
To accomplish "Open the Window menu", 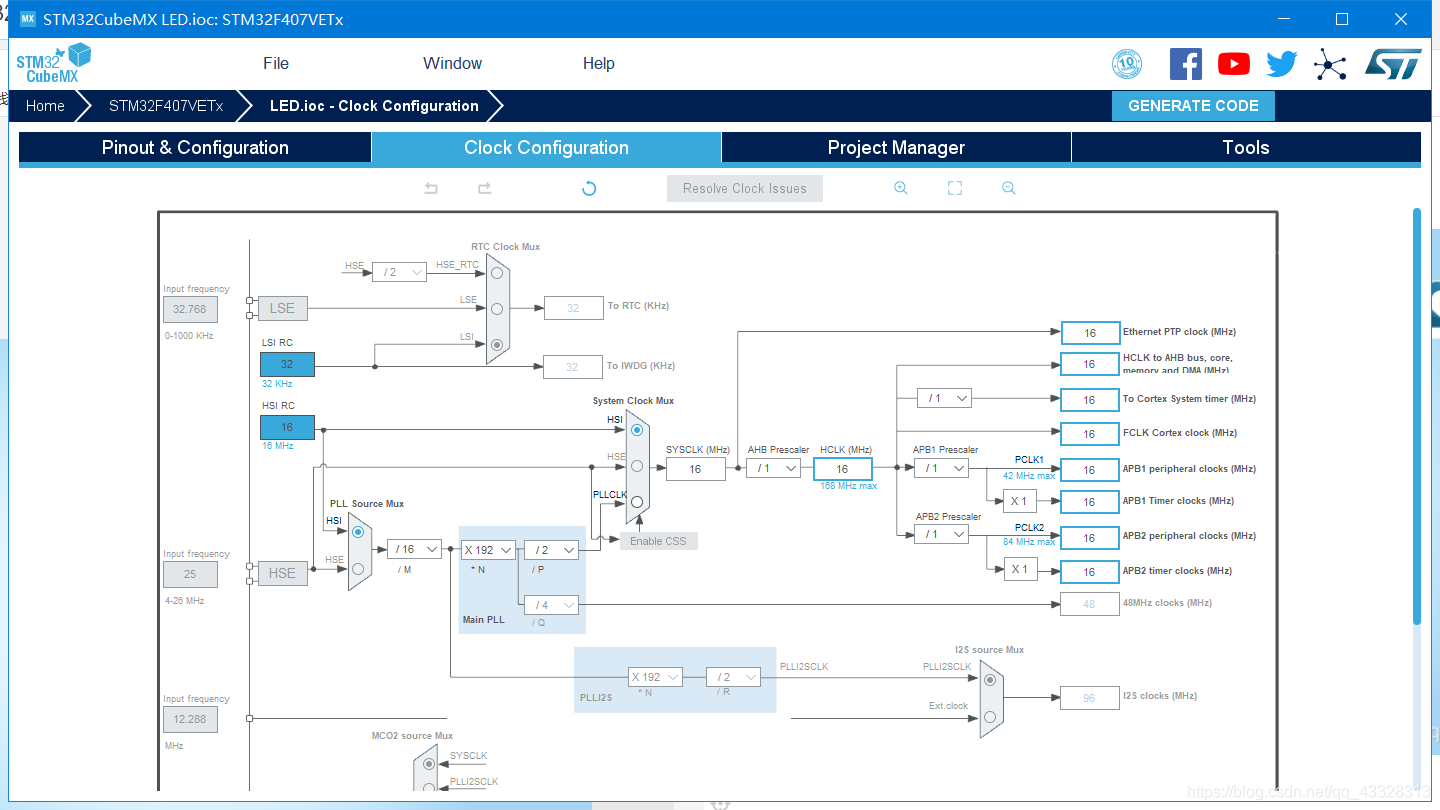I will [453, 63].
